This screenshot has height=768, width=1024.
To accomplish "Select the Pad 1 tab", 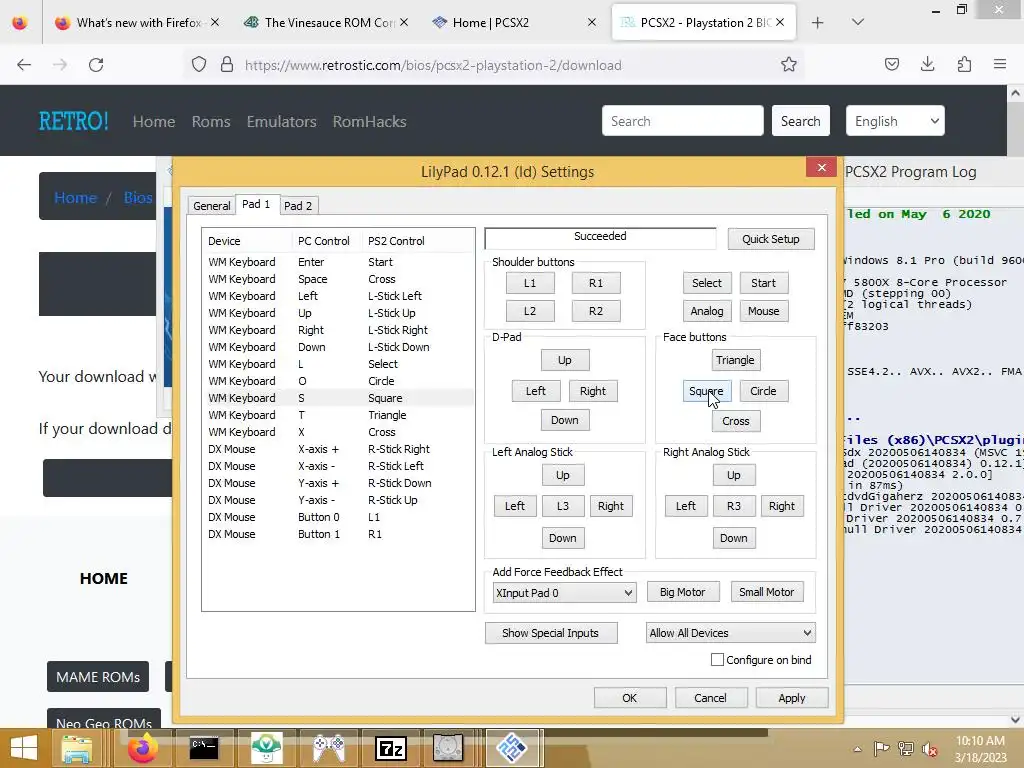I will 256,204.
